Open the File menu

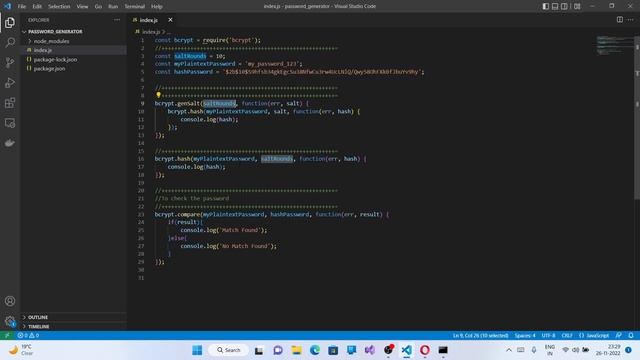[x=22, y=6]
